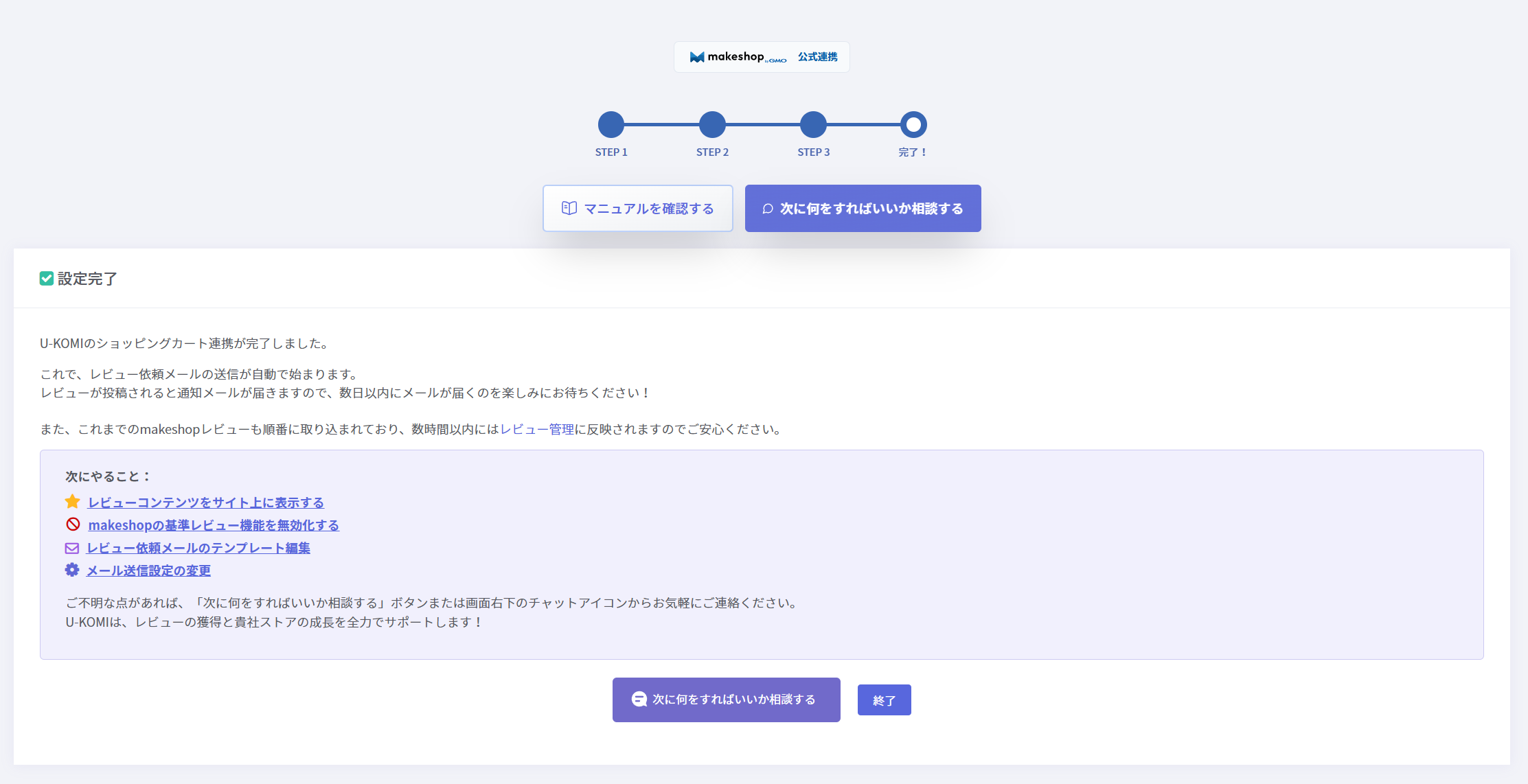Select the STEP 2 progress circle

pyautogui.click(x=712, y=125)
